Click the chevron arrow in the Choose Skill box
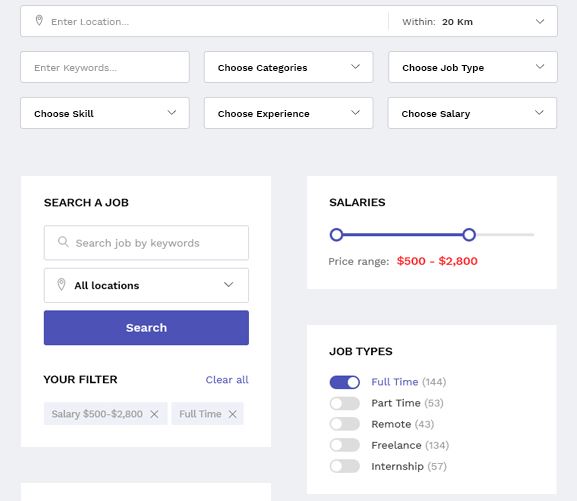577x501 pixels. click(x=171, y=113)
